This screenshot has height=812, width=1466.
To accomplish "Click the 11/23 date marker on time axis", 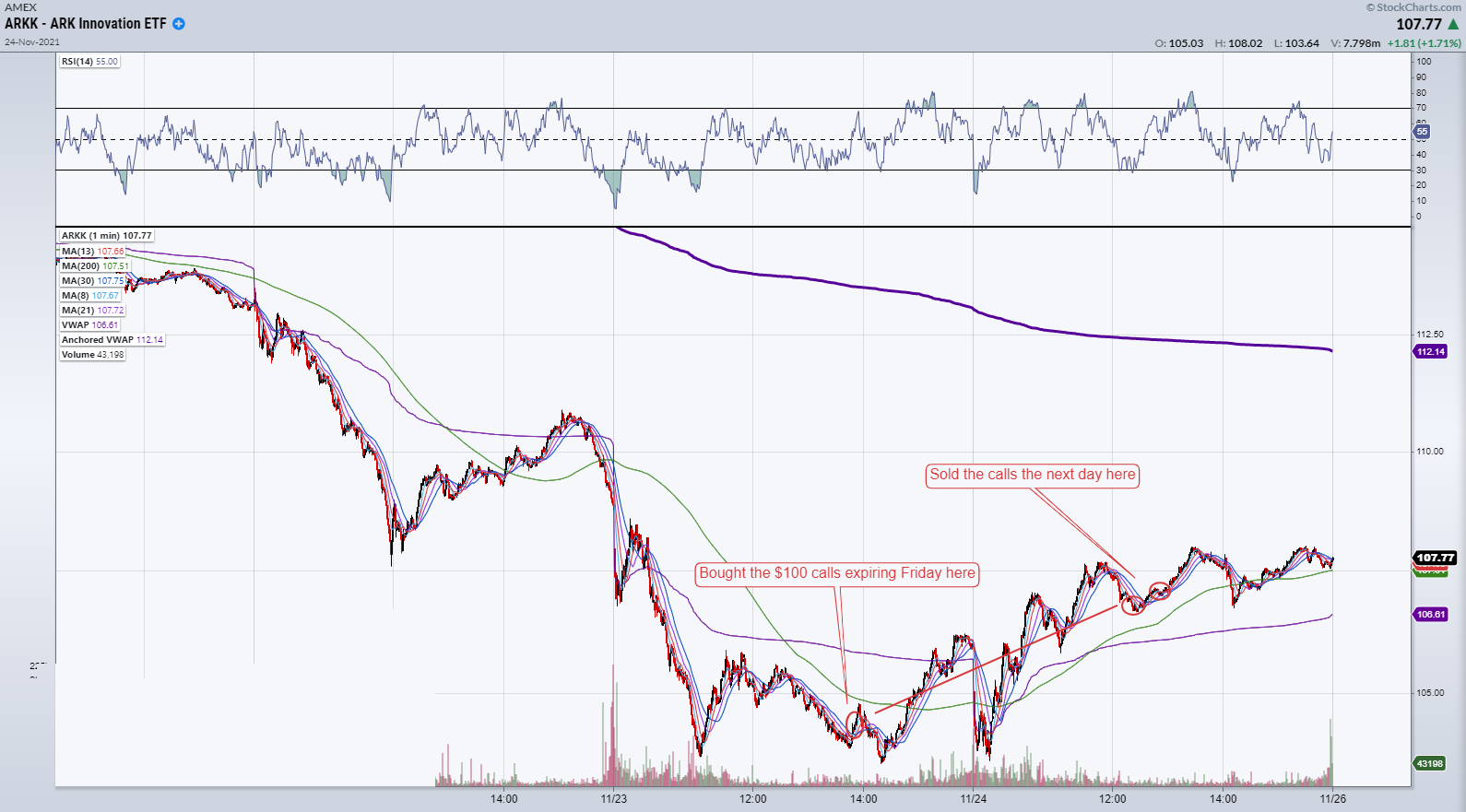I will [613, 799].
